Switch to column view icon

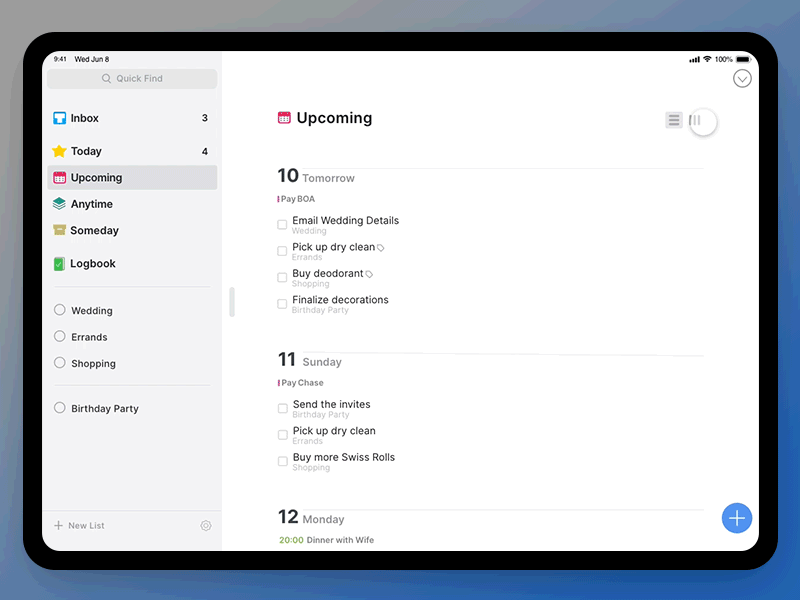click(x=694, y=120)
